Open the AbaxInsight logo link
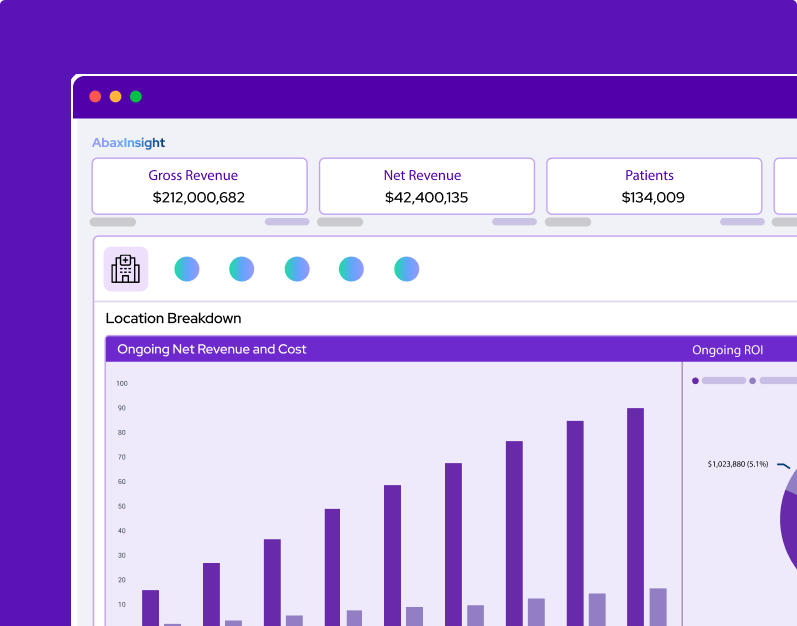This screenshot has width=797, height=626. point(129,143)
